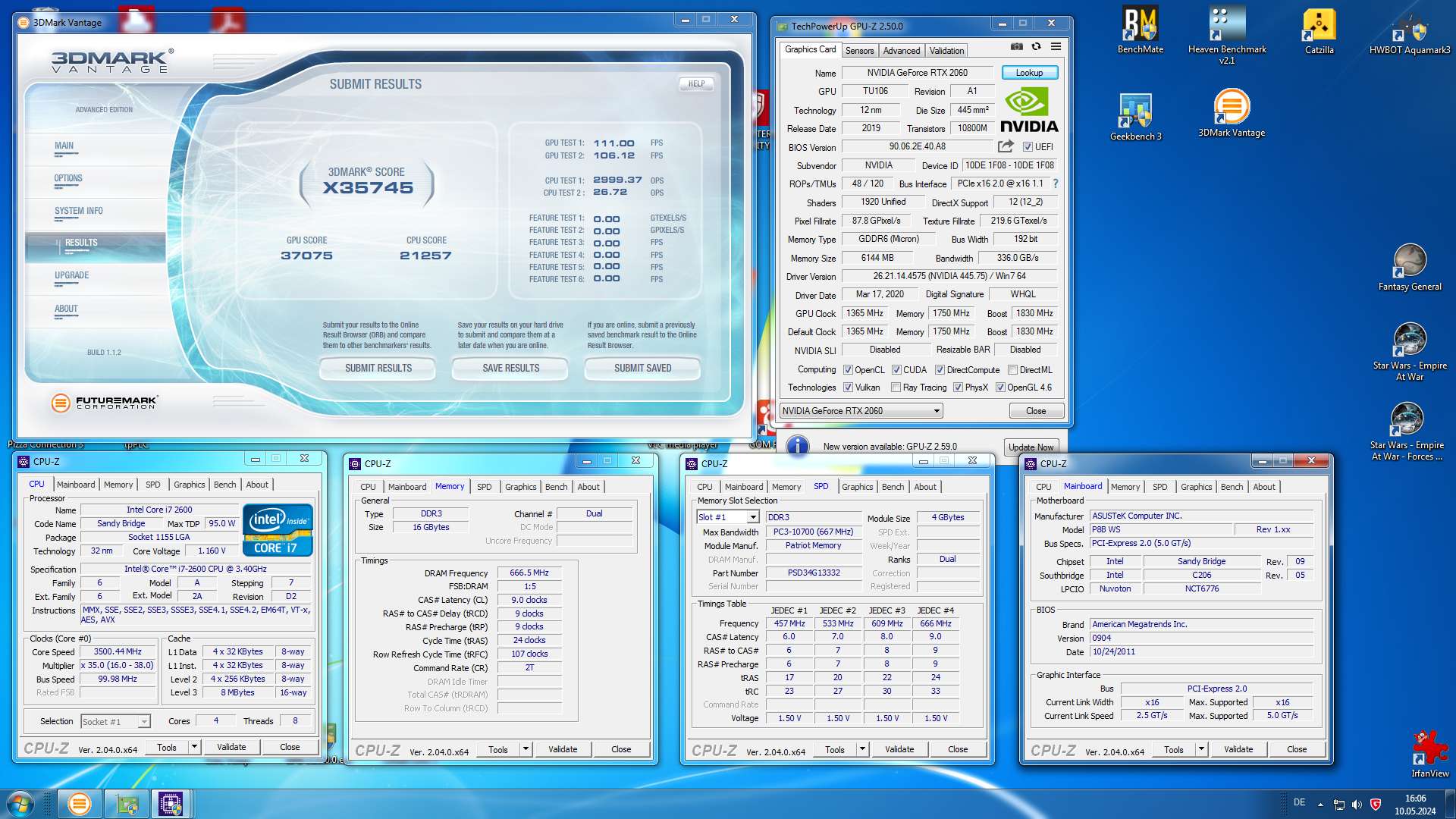Image resolution: width=1456 pixels, height=819 pixels.
Task: Open OPTIONS in 3DMark Vantage sidebar
Action: (68, 179)
